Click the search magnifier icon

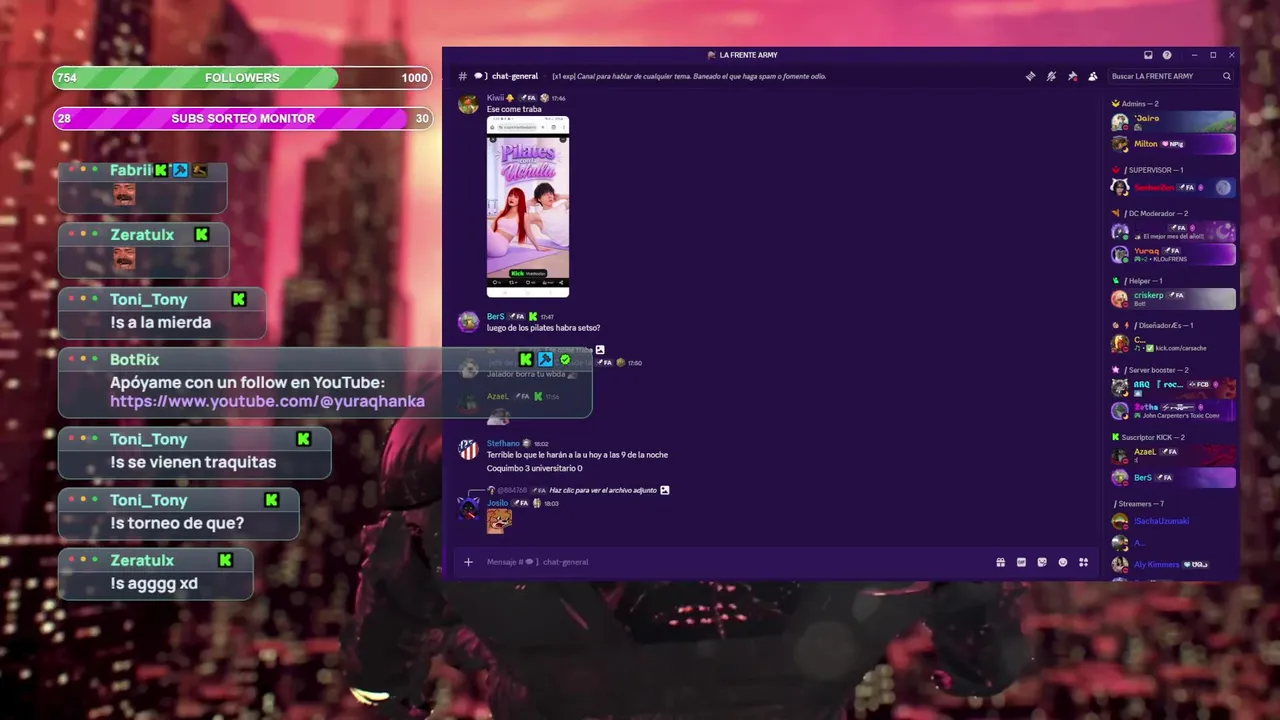[x=1227, y=76]
